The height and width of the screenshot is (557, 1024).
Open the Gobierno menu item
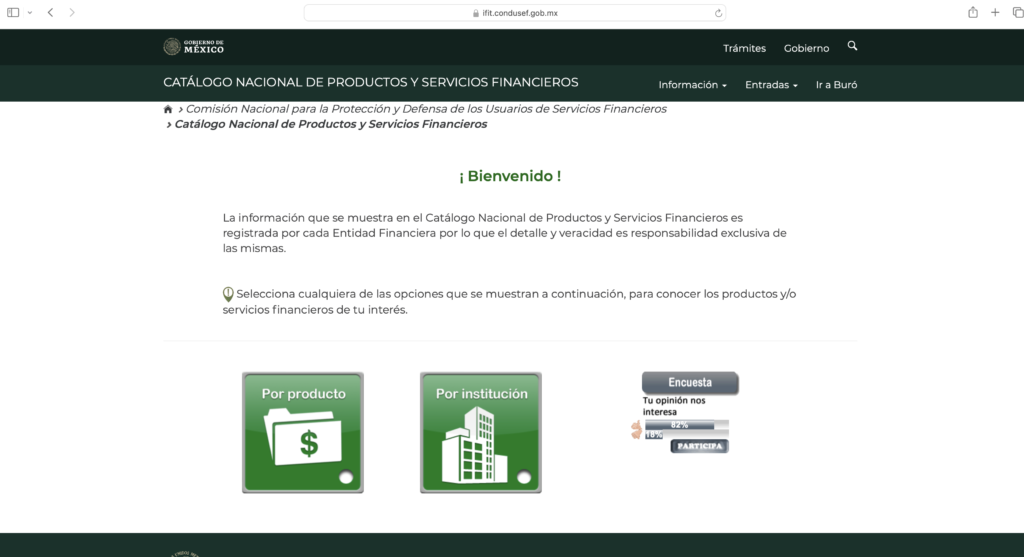pos(806,48)
